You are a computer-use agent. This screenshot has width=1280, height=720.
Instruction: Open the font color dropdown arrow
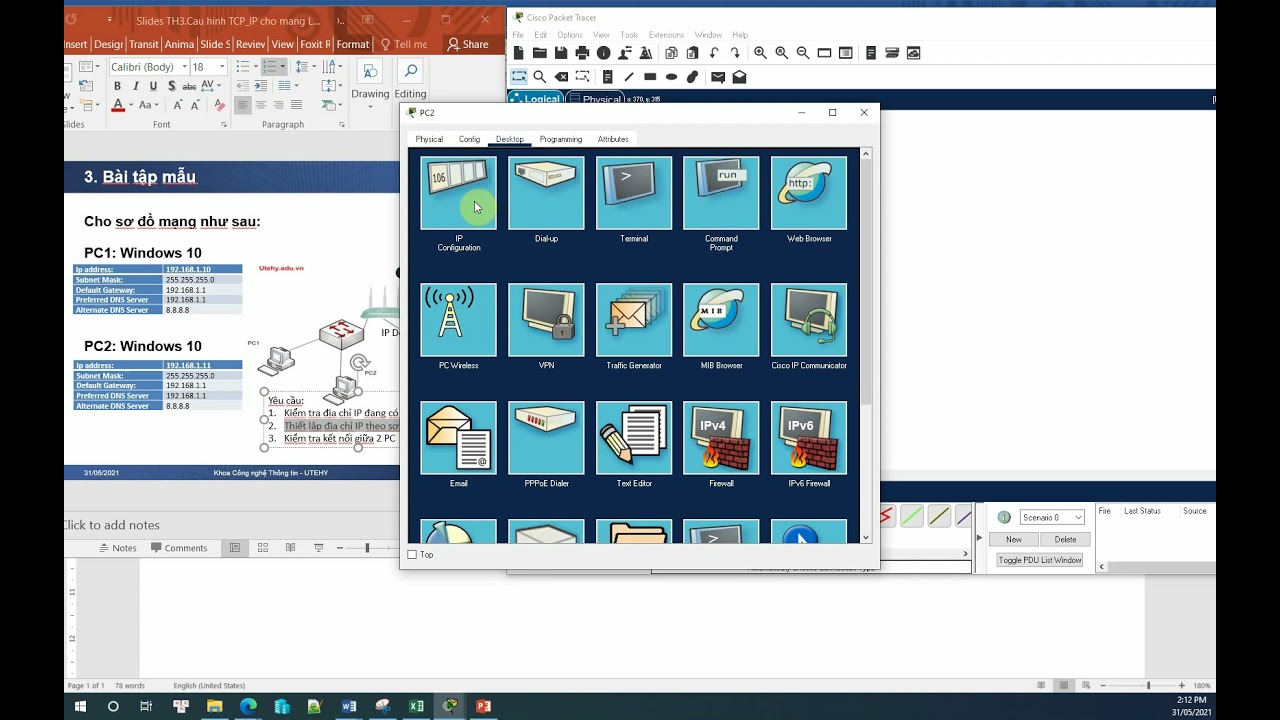click(x=130, y=105)
